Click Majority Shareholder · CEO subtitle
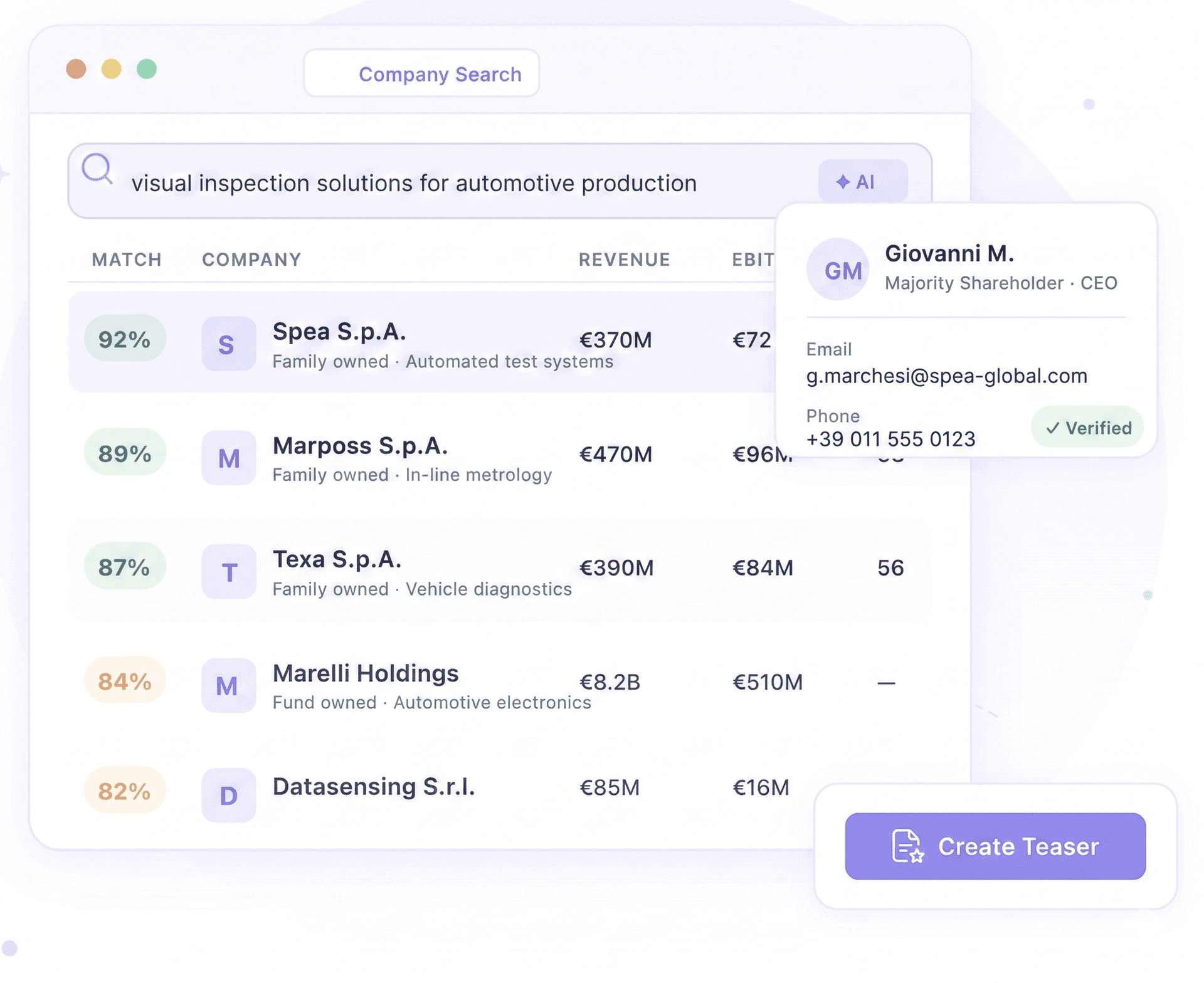 click(1001, 283)
